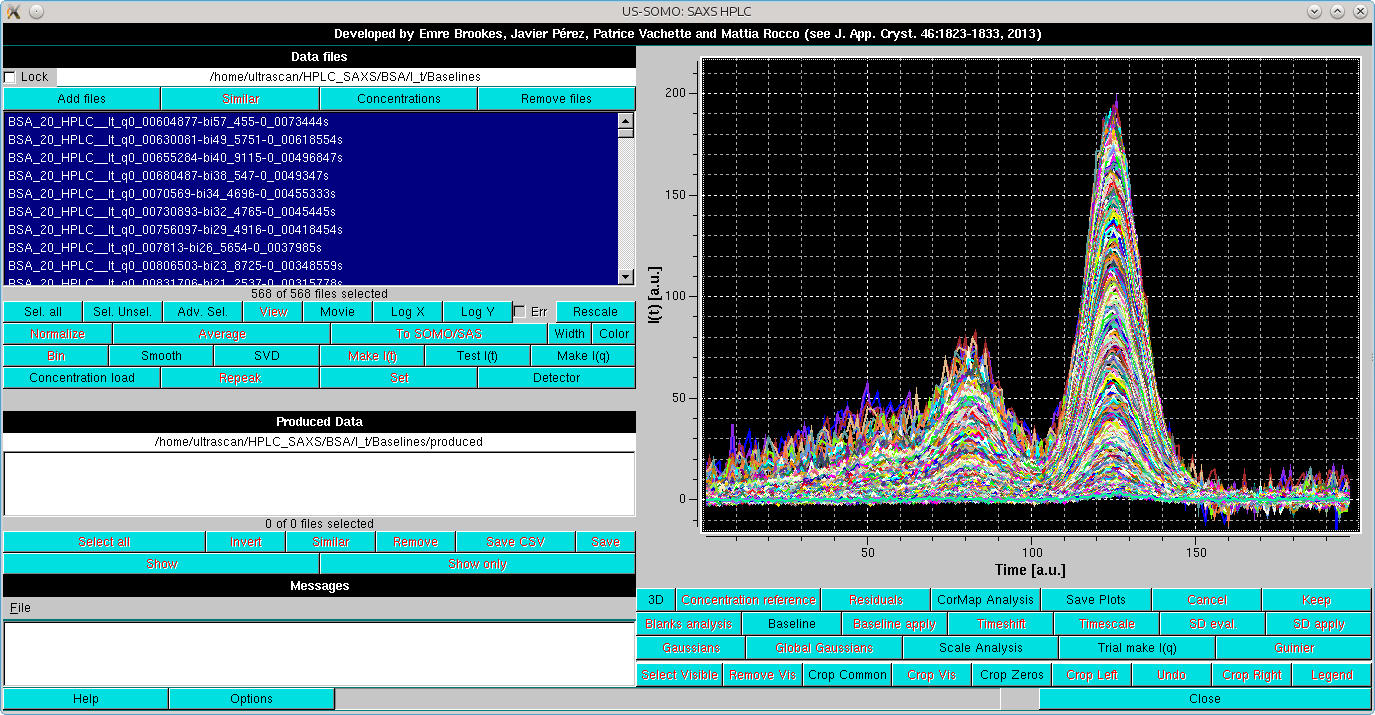1375x715 pixels.
Task: Click the file list scroll up arrow
Action: pyautogui.click(x=626, y=120)
